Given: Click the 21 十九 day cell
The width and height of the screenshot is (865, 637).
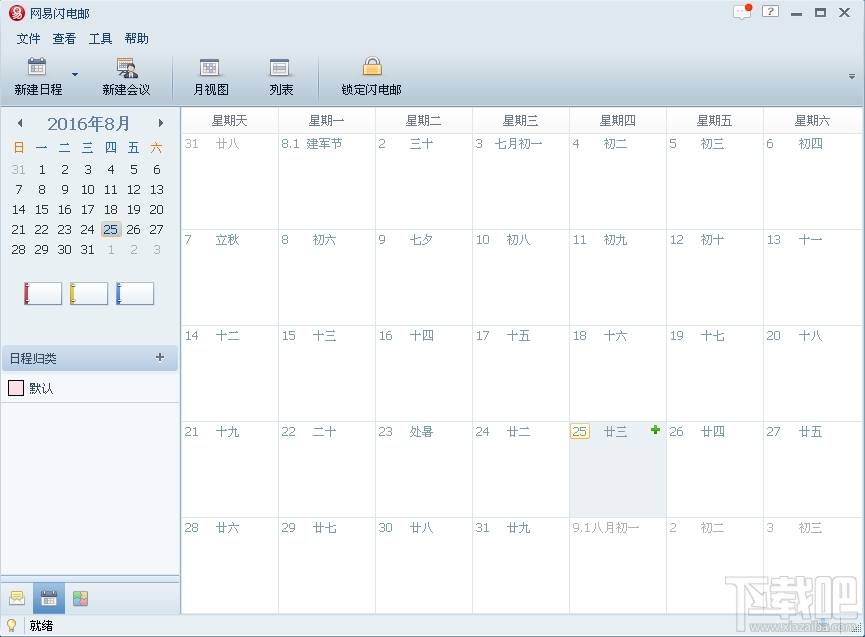Looking at the screenshot, I should pyautogui.click(x=230, y=469).
